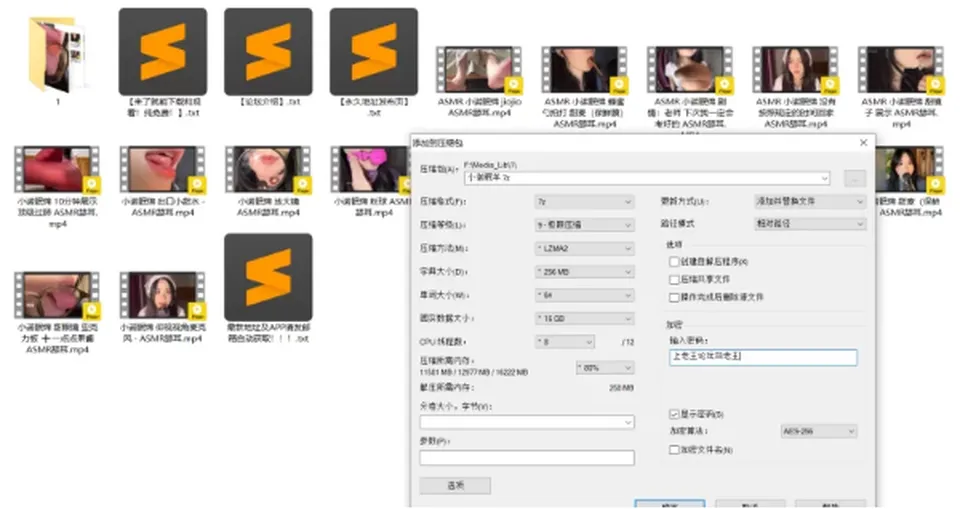Open the memory usage 80% dropdown

pyautogui.click(x=605, y=368)
